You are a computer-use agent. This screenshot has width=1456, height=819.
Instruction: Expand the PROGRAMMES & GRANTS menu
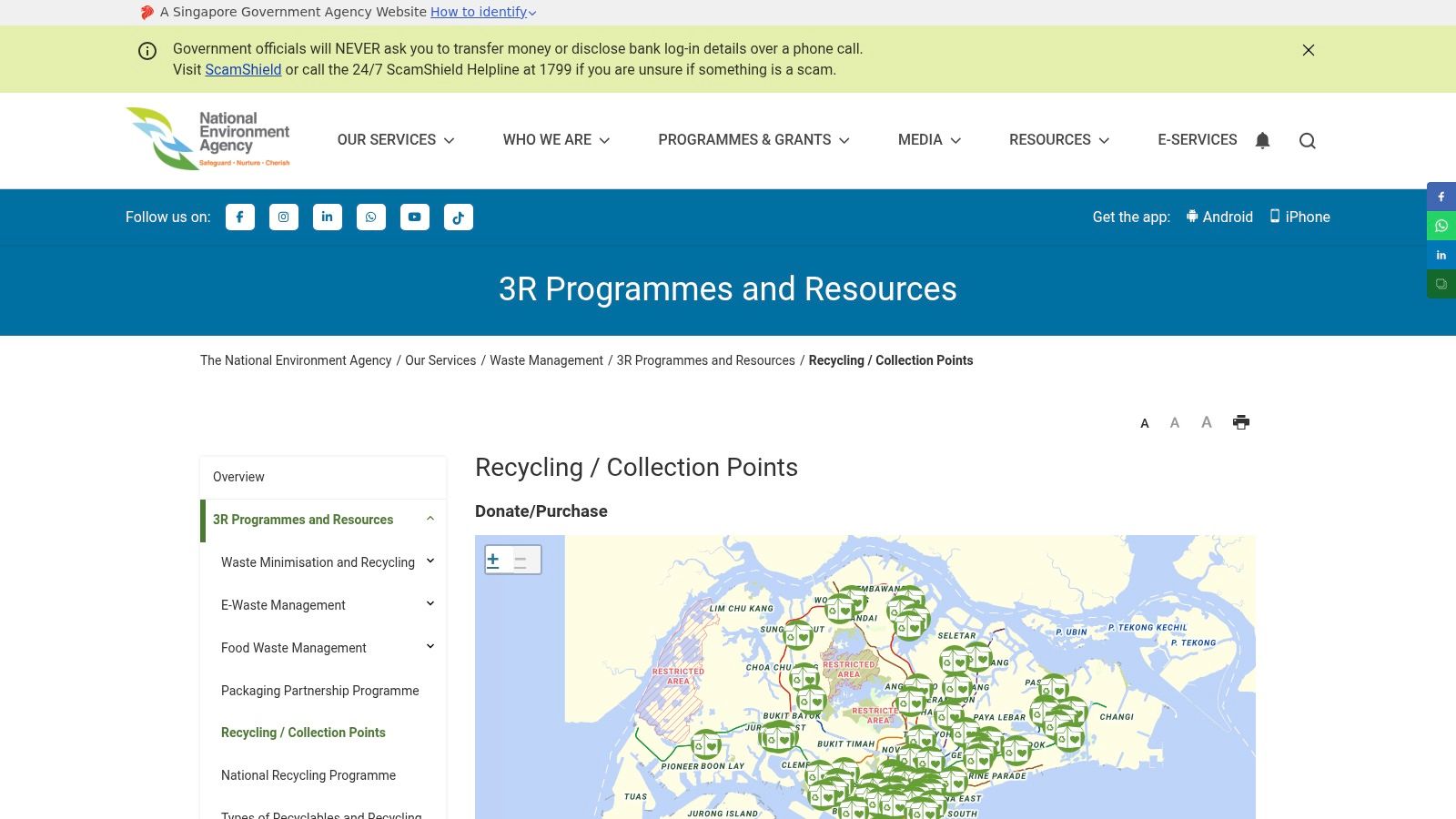point(754,140)
